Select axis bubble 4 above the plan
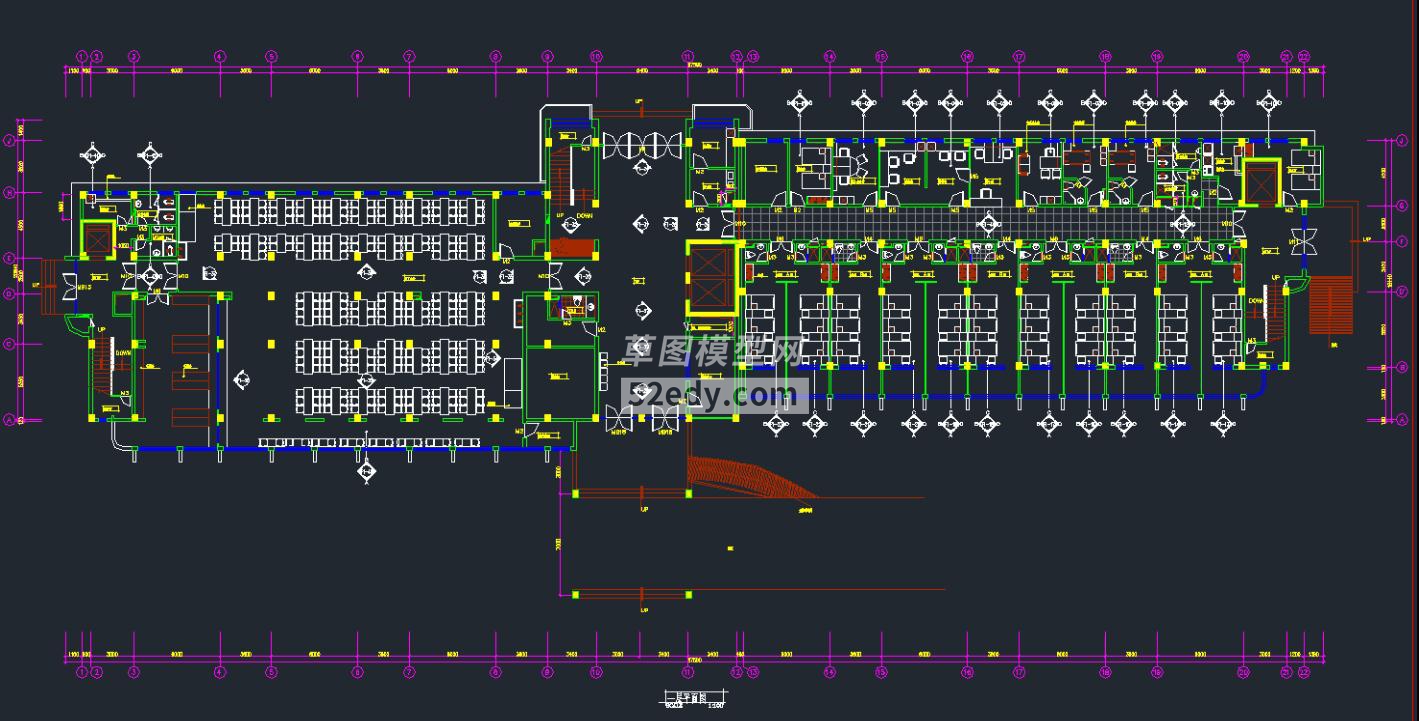This screenshot has height=721, width=1419. click(220, 57)
